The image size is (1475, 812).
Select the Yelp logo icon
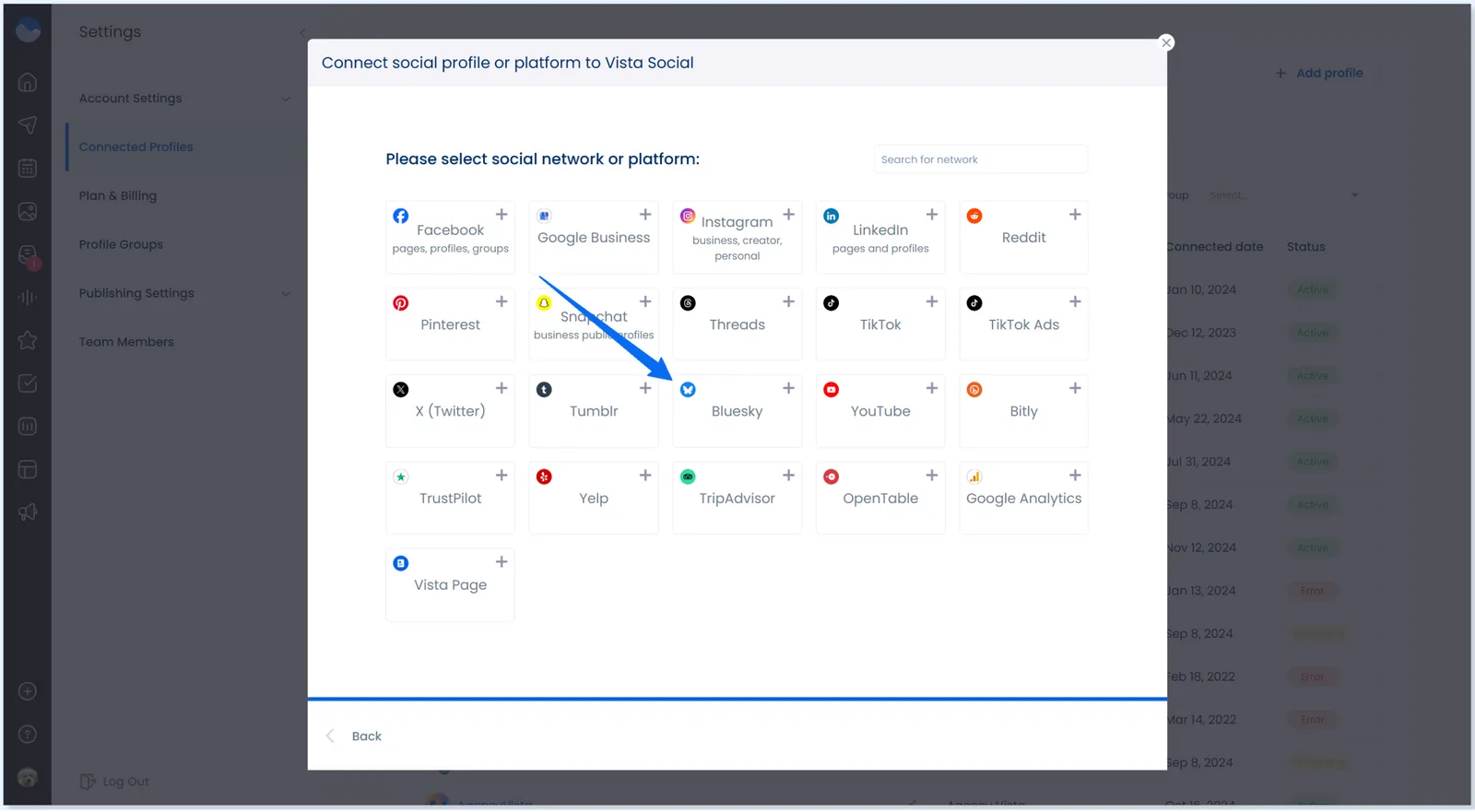544,477
